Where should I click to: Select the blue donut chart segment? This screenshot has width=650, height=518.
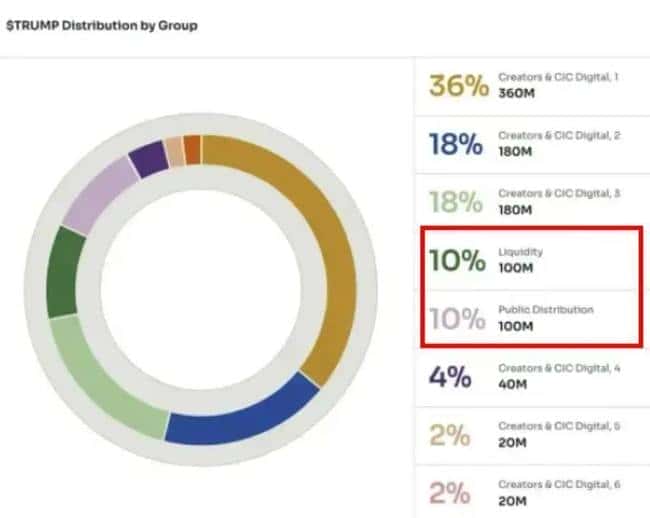pyautogui.click(x=240, y=426)
